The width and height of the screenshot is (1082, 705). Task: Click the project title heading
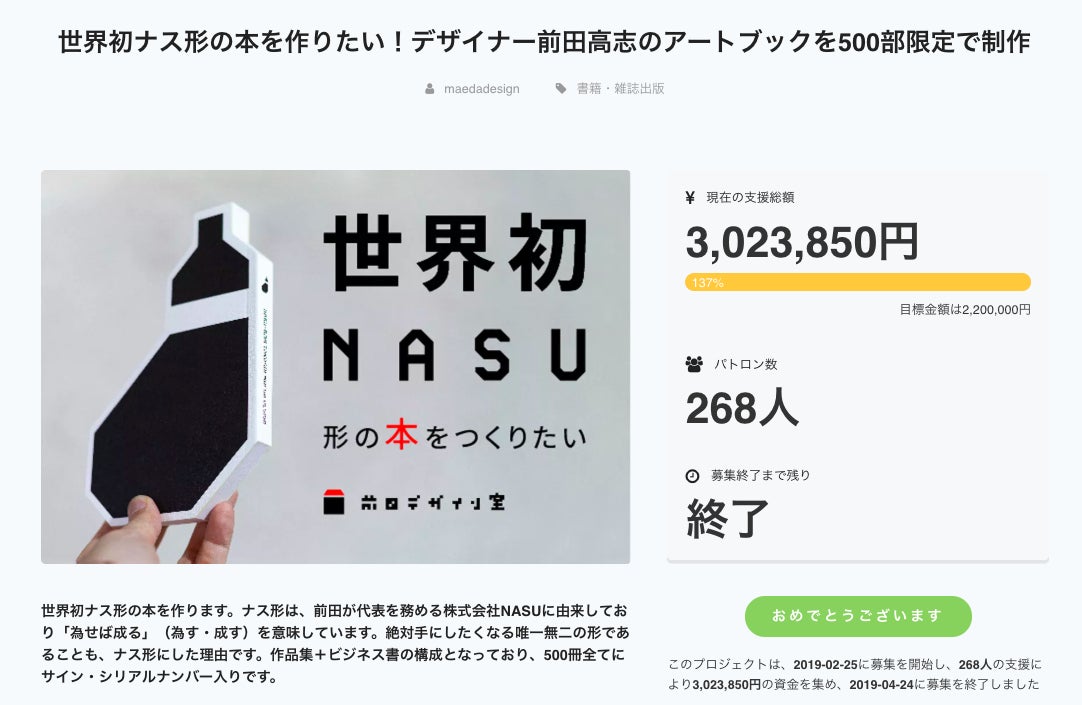pyautogui.click(x=544, y=43)
